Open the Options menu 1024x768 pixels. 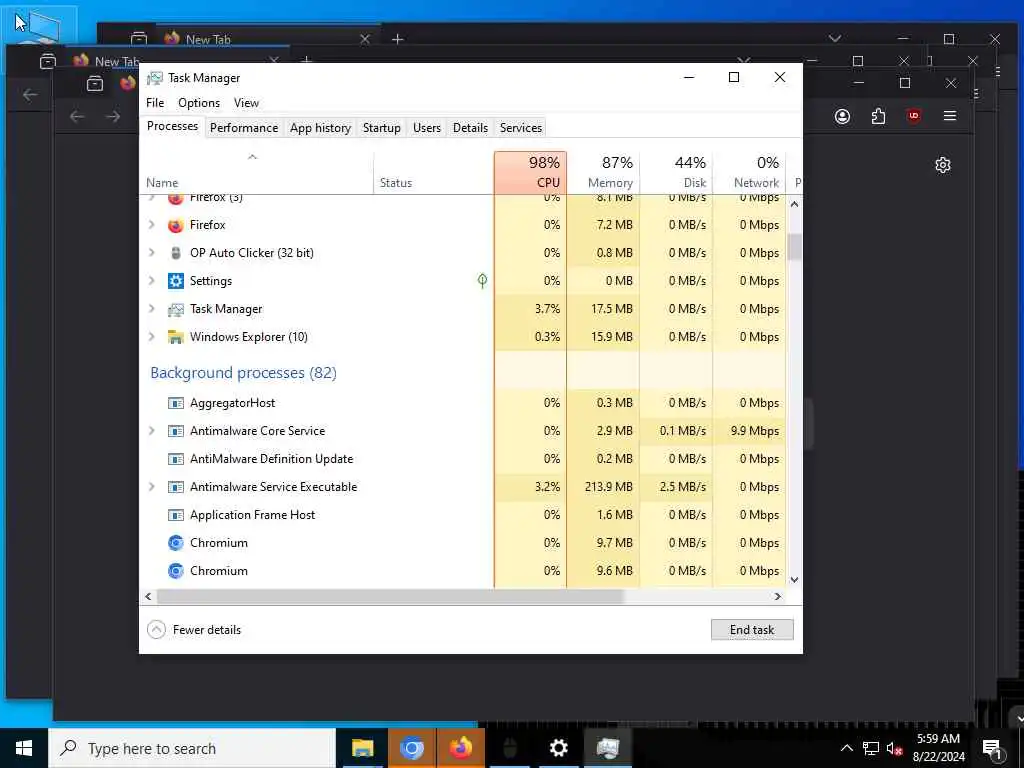coord(199,103)
